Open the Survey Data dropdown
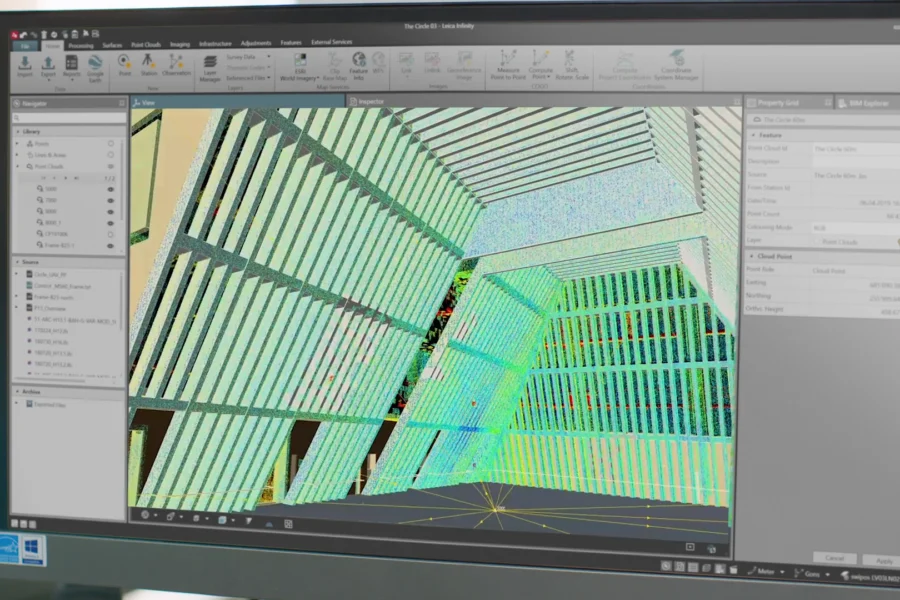Viewport: 900px width, 600px height. [248, 57]
